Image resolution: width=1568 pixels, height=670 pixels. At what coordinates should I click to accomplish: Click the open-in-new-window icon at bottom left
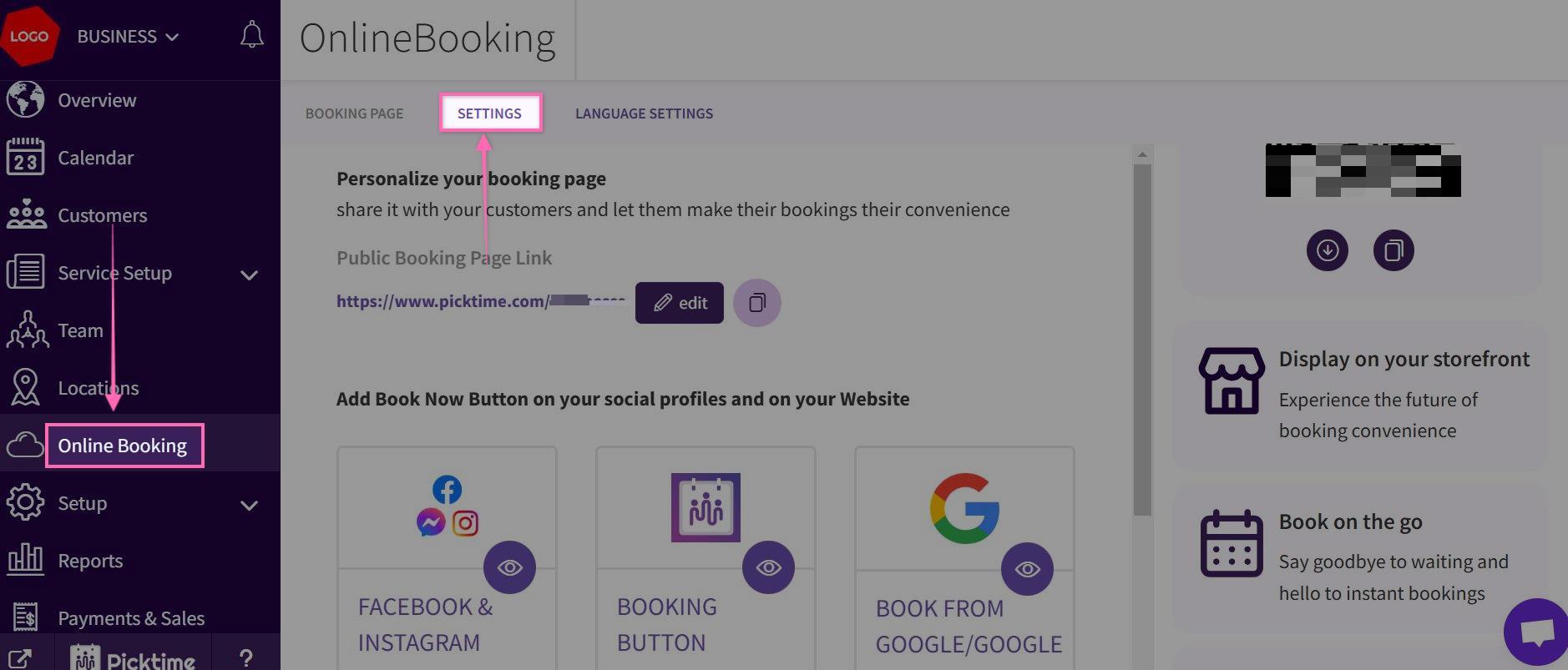point(19,658)
